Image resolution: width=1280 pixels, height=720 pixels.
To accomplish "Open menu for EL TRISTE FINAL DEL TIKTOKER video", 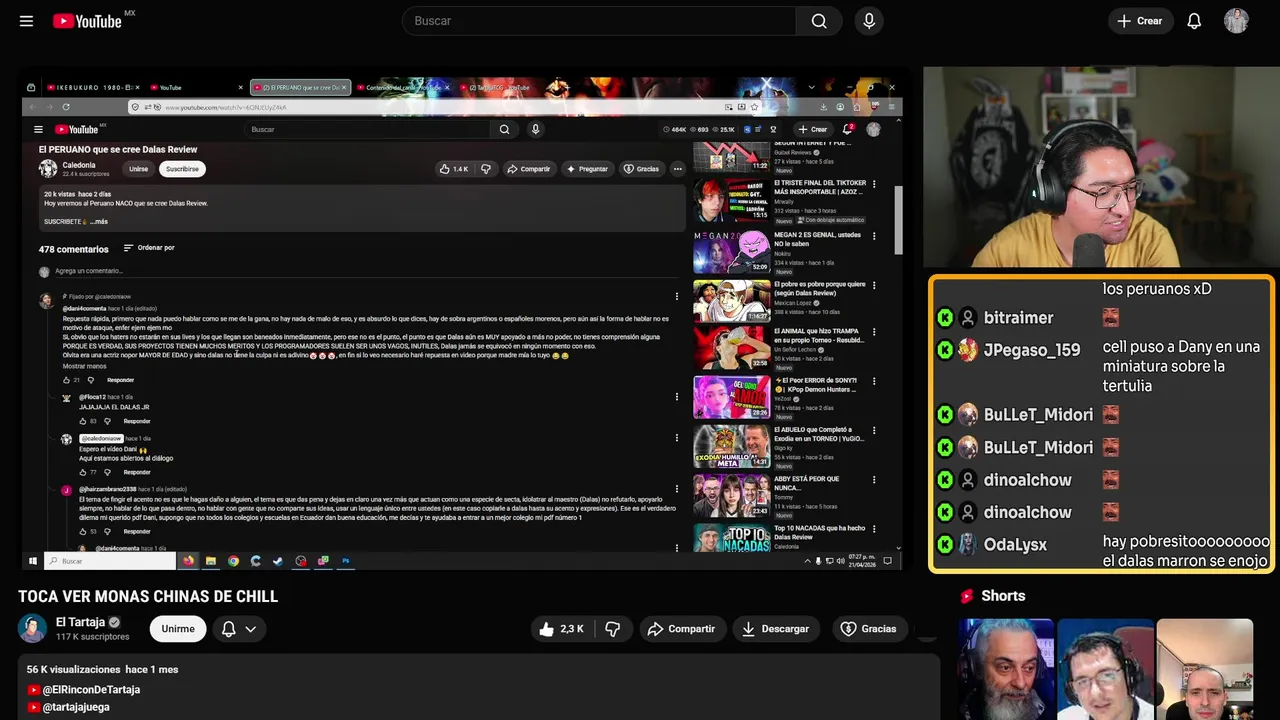I will [874, 185].
